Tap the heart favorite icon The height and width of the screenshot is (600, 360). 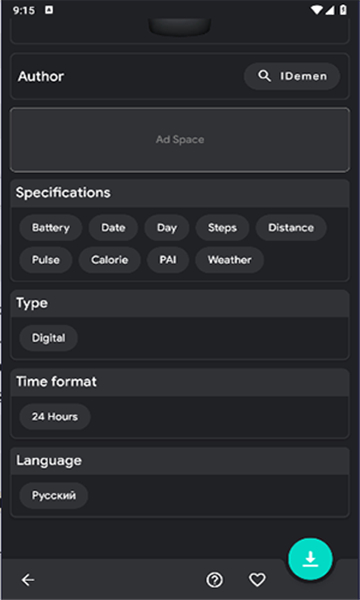[x=257, y=580]
